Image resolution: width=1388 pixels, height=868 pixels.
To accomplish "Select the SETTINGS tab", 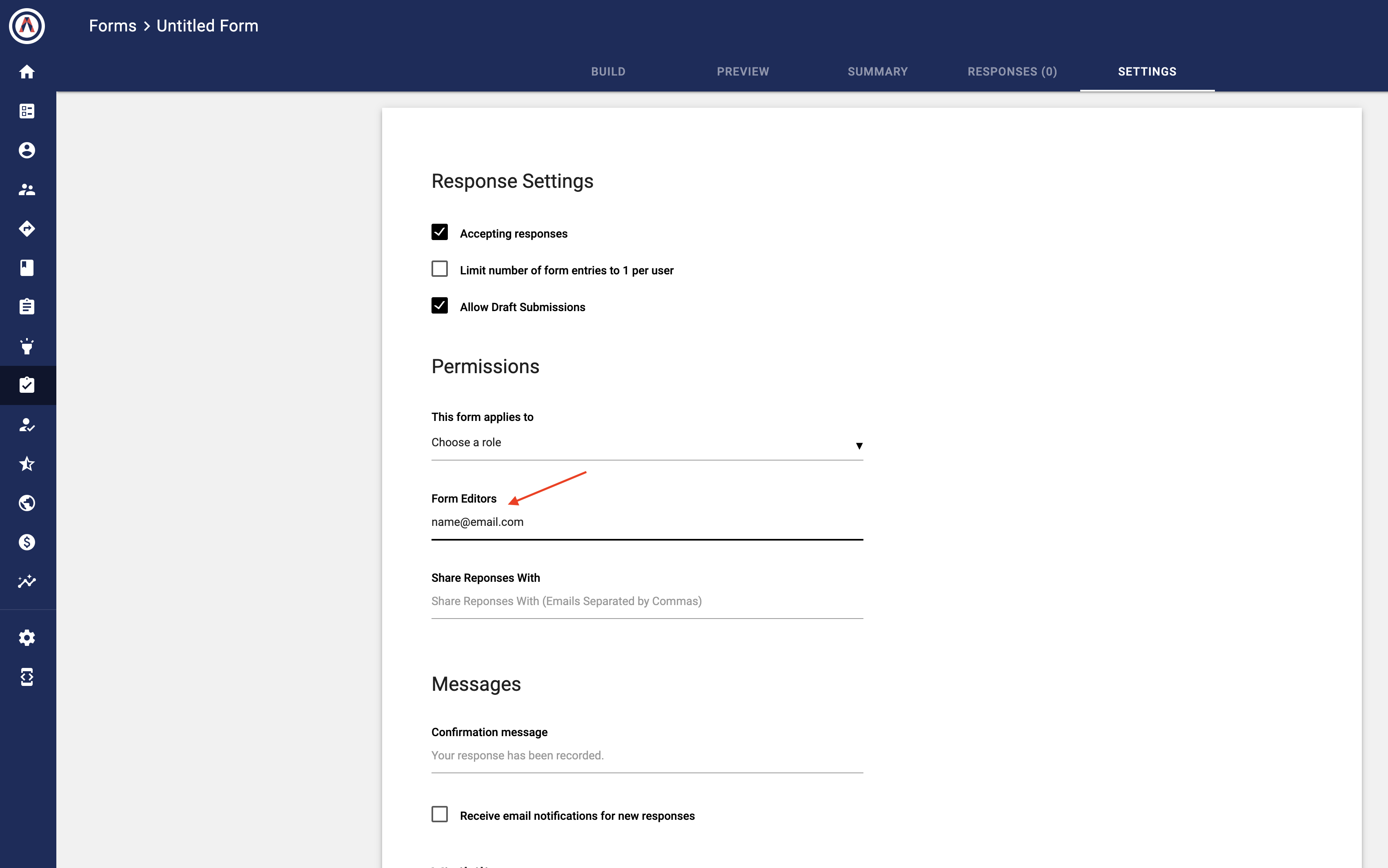I will coord(1148,72).
